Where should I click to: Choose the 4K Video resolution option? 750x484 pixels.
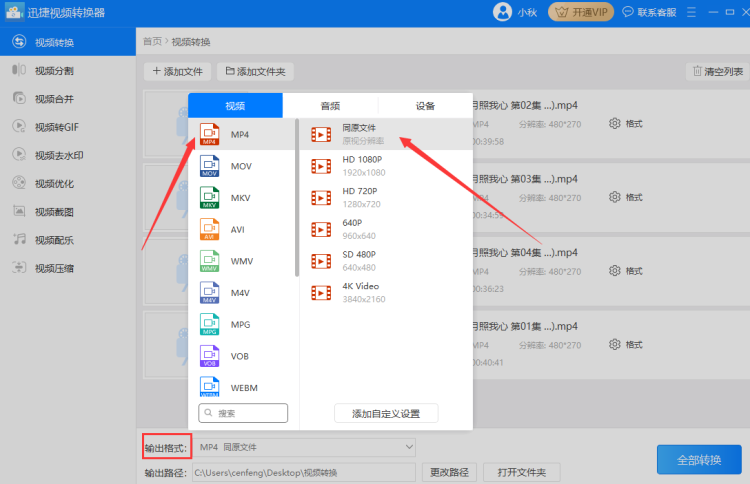386,293
